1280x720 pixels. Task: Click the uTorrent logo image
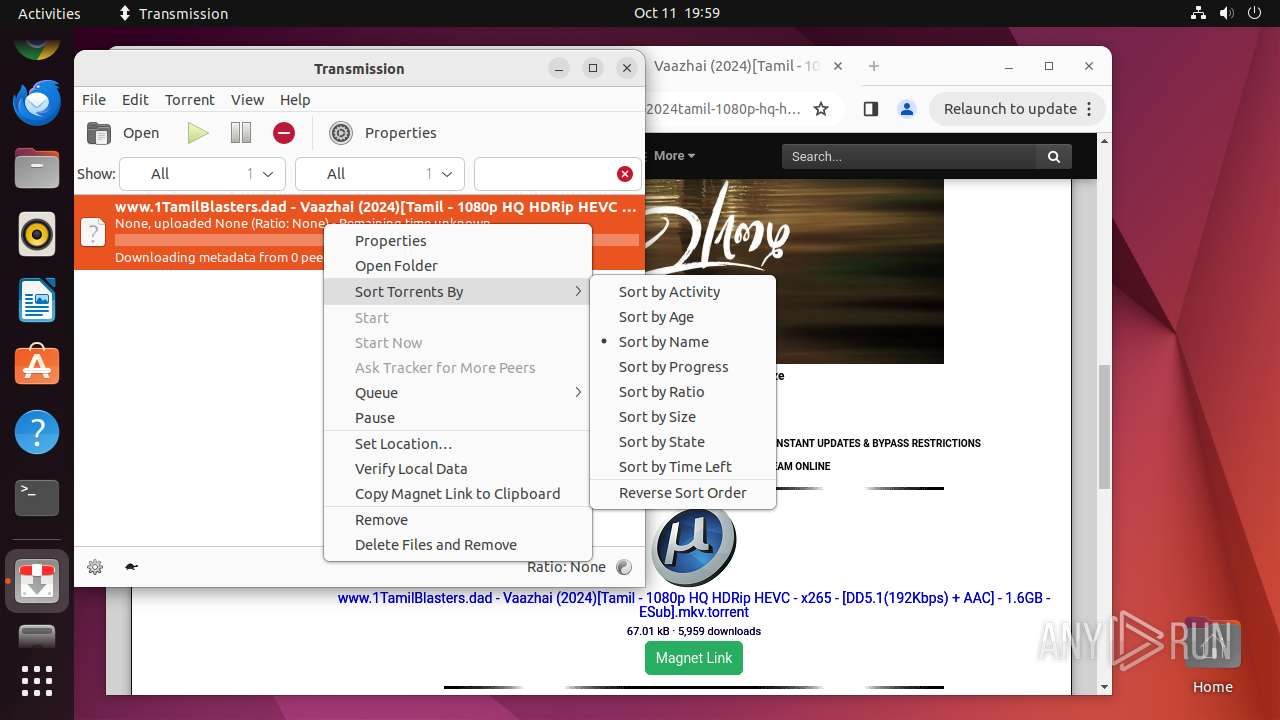pyautogui.click(x=694, y=545)
